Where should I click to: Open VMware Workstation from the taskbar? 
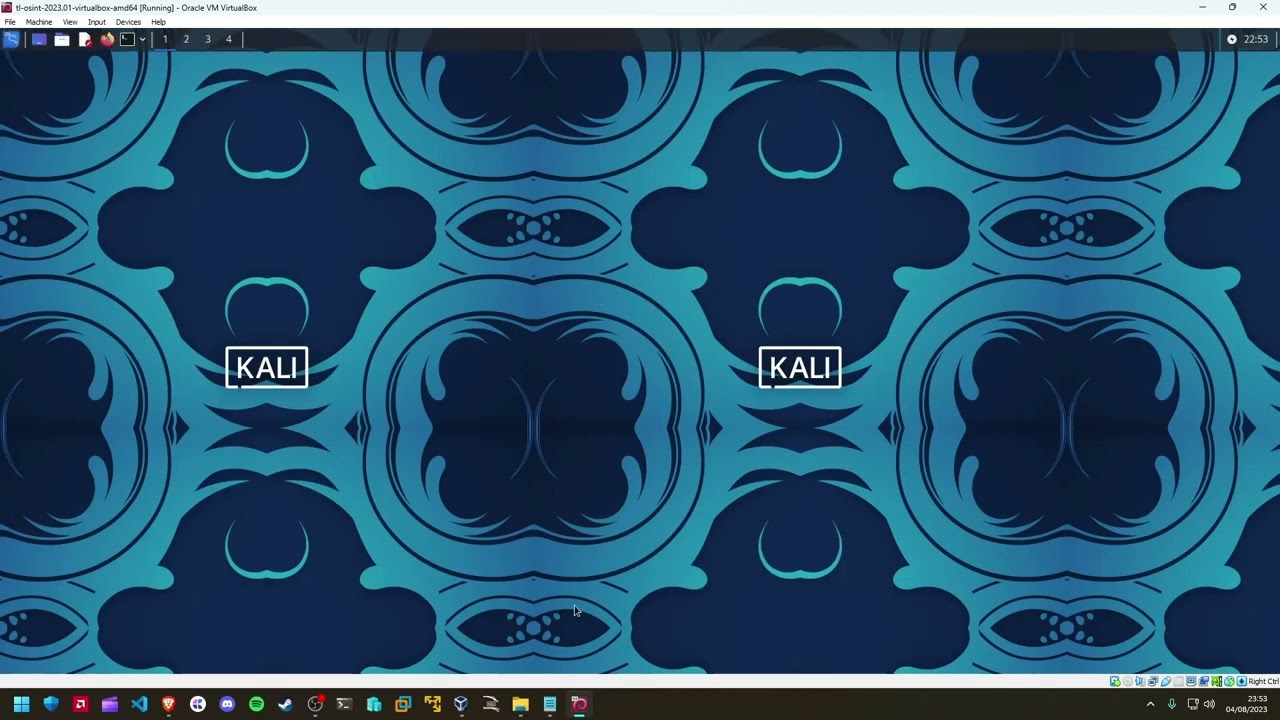(x=403, y=704)
